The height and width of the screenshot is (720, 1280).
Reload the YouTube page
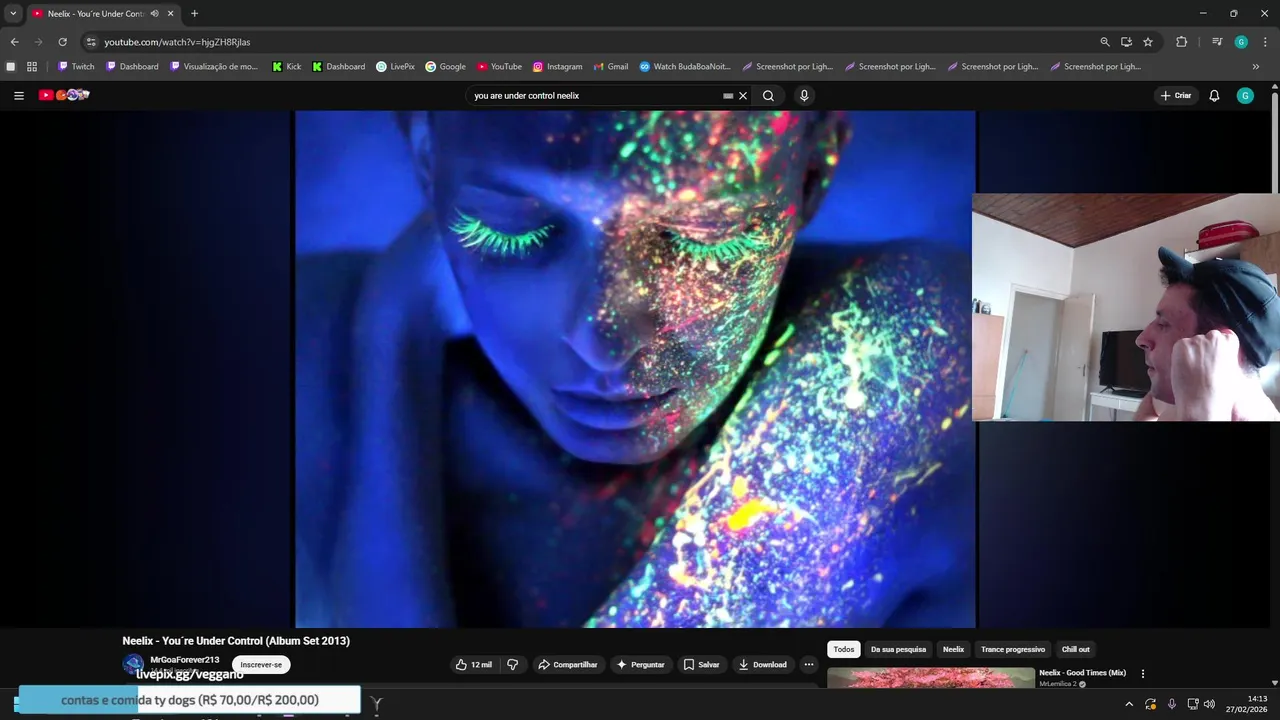(x=62, y=42)
